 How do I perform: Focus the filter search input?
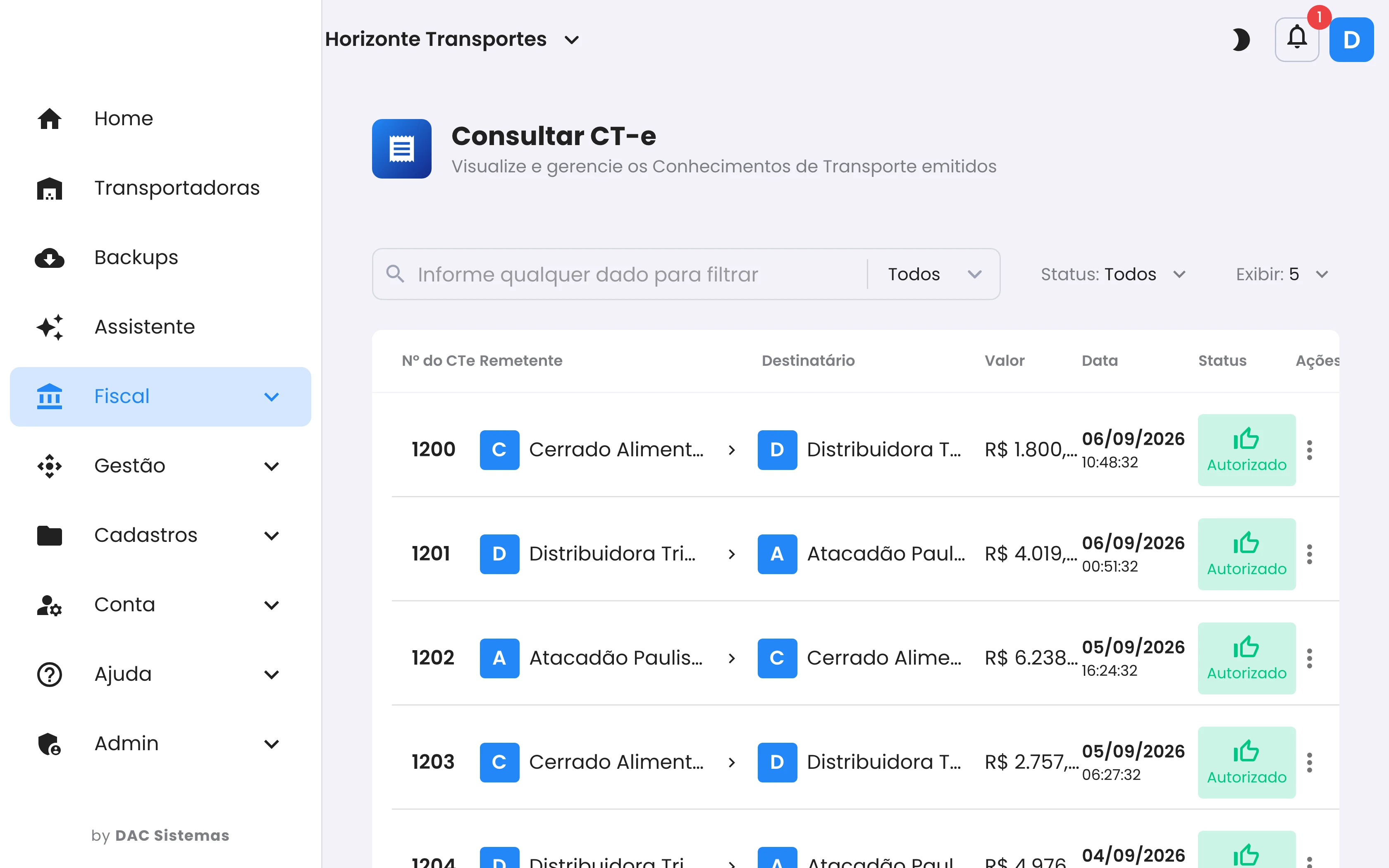tap(637, 274)
